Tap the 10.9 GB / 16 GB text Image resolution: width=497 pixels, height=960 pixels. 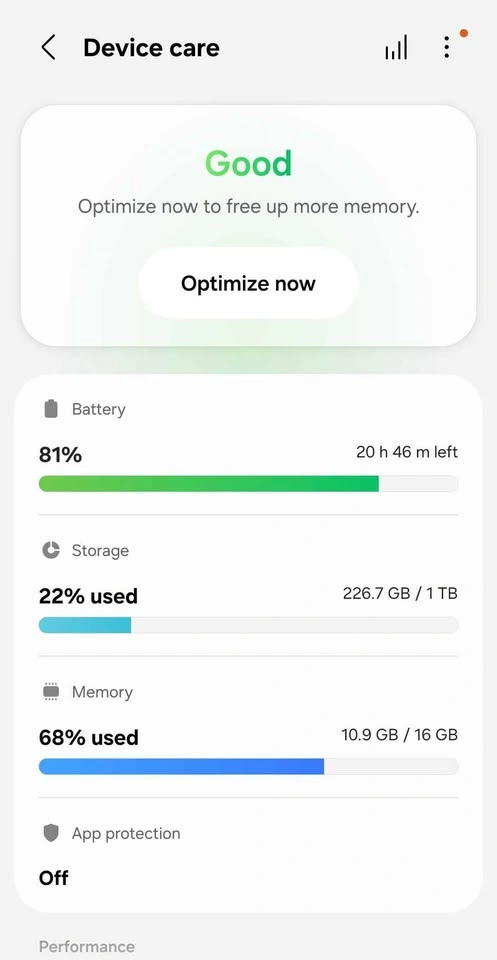(400, 735)
